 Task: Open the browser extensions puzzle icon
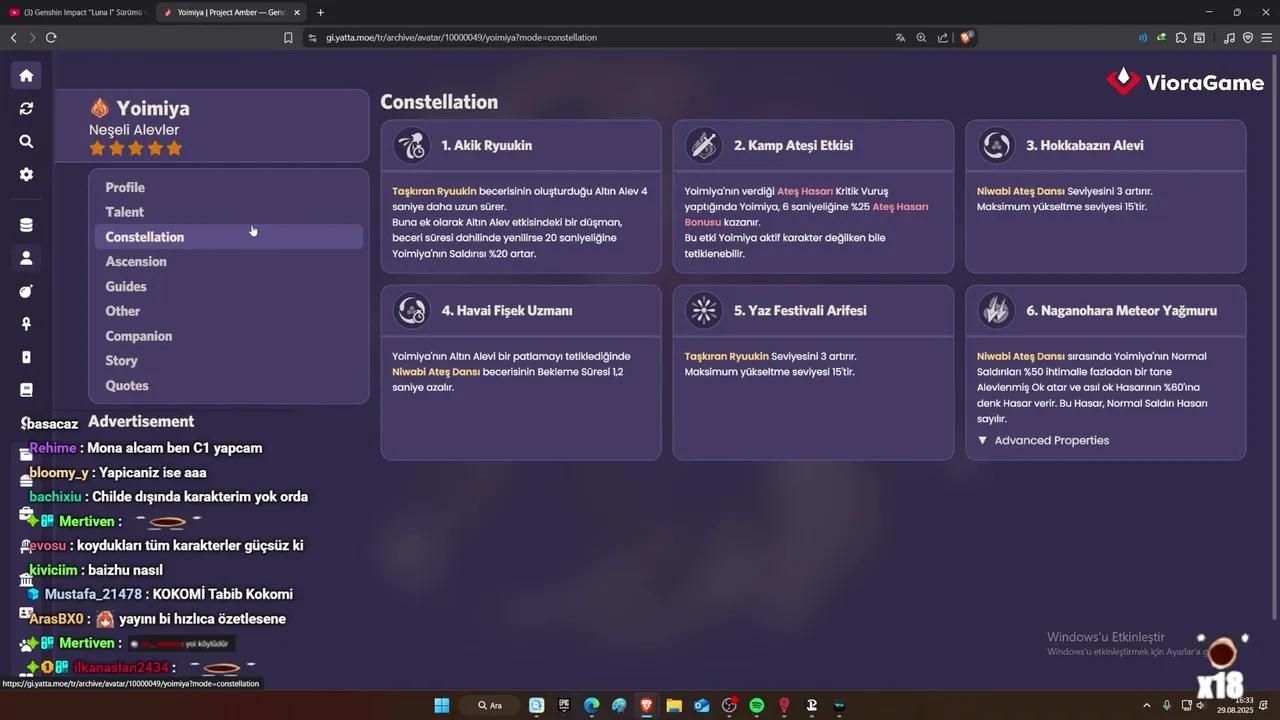click(1181, 37)
